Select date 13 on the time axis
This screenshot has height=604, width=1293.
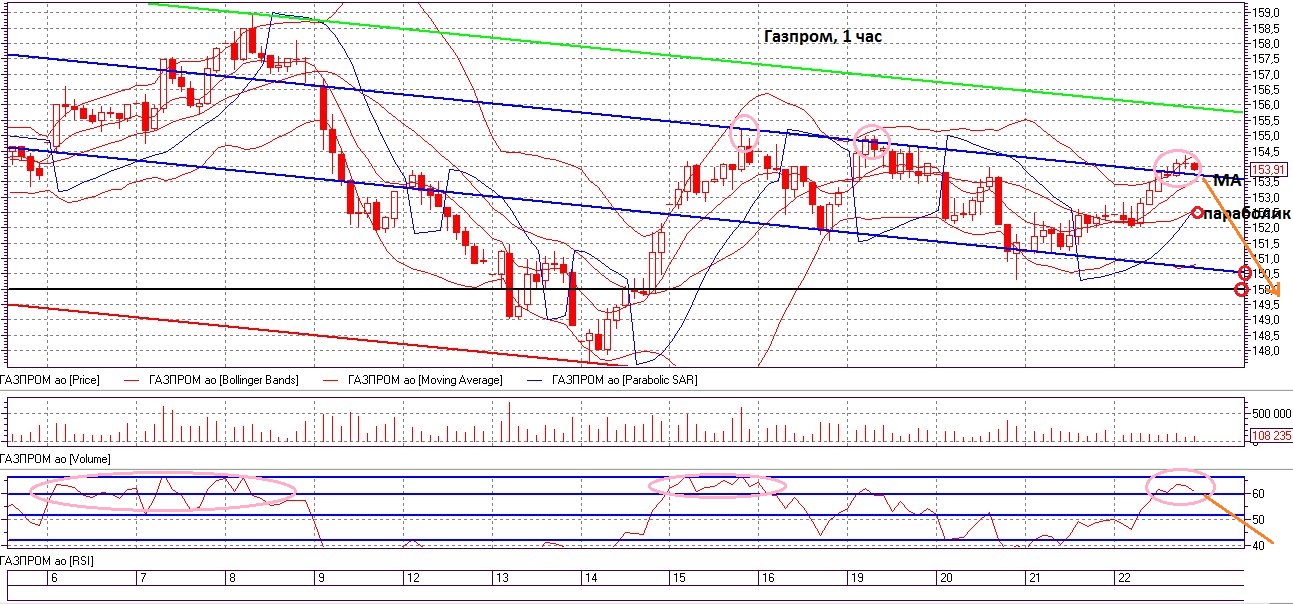pyautogui.click(x=503, y=579)
